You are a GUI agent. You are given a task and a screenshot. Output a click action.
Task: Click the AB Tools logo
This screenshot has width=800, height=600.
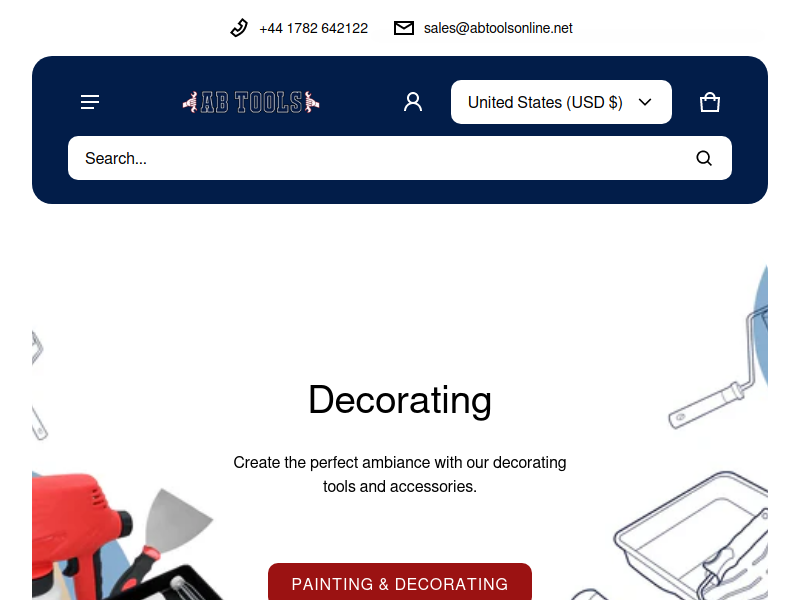click(251, 102)
